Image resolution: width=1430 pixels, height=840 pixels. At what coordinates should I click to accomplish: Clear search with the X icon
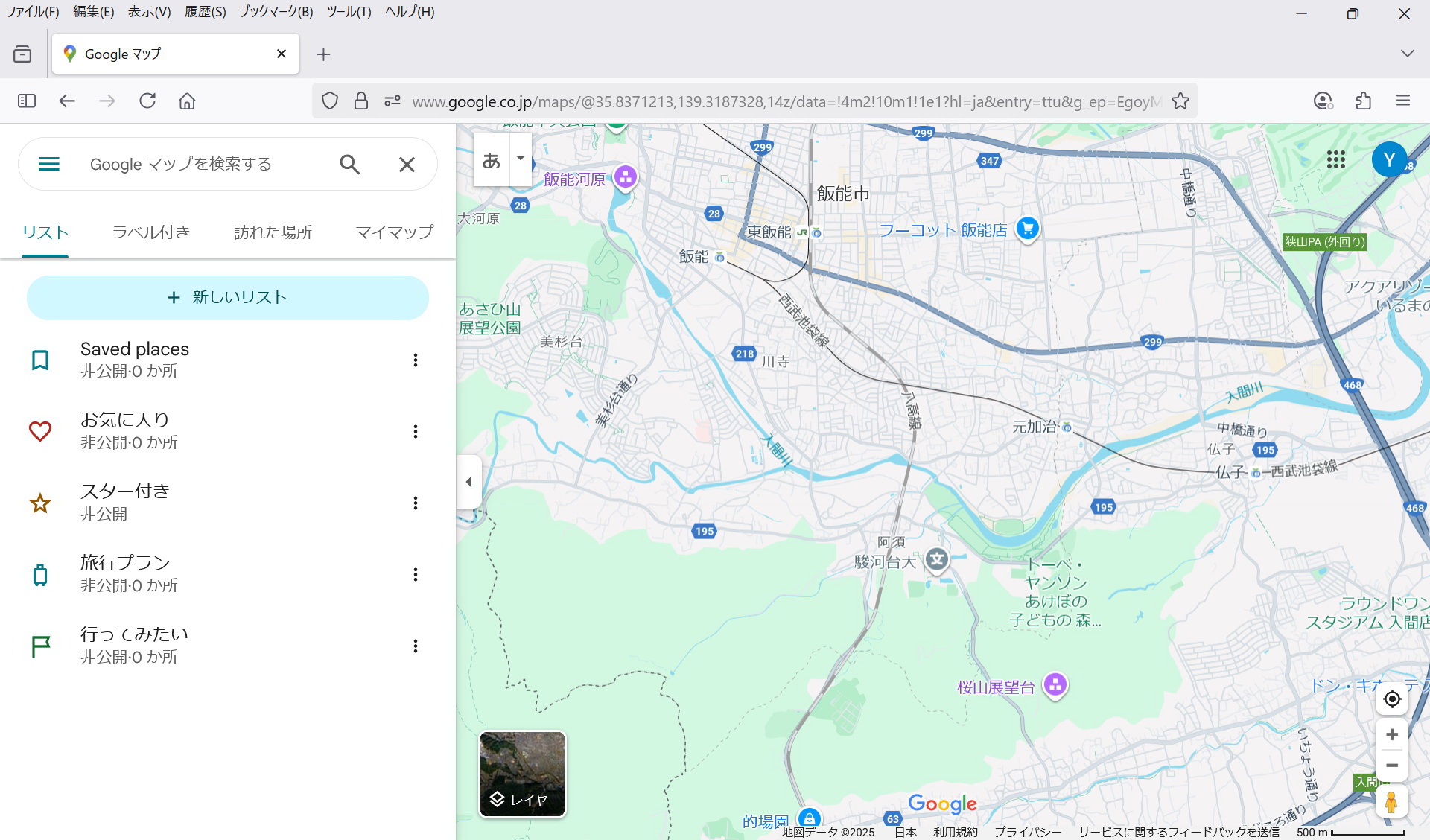coord(407,164)
